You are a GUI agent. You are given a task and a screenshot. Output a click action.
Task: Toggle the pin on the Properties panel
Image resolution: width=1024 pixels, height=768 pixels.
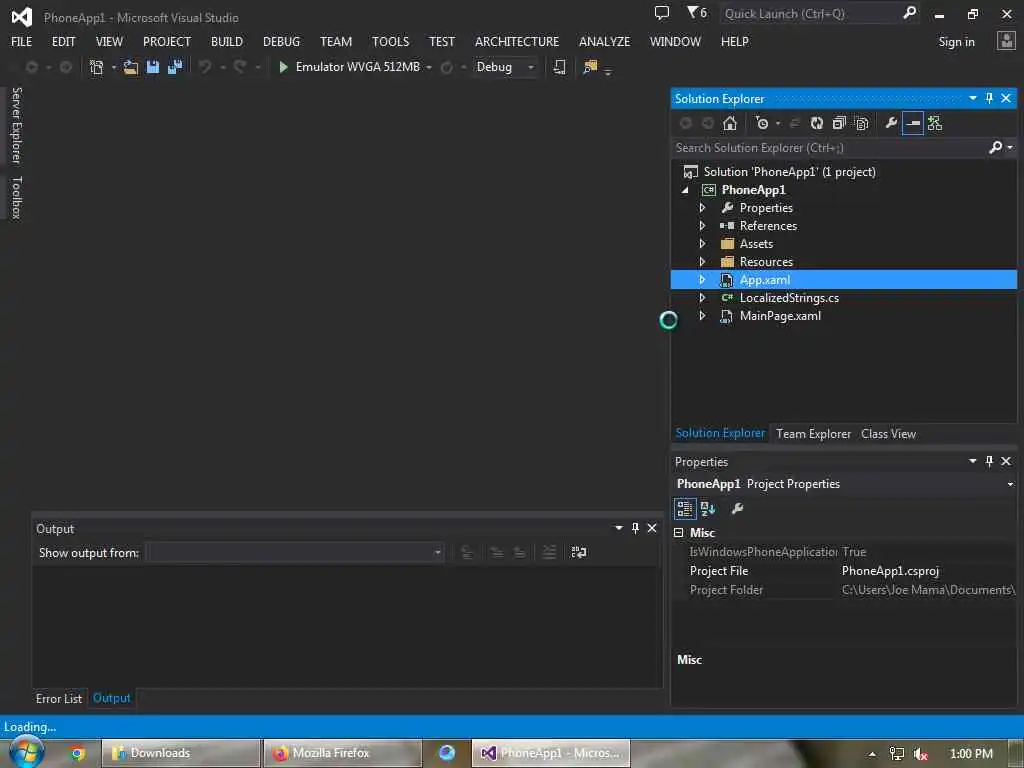click(989, 461)
